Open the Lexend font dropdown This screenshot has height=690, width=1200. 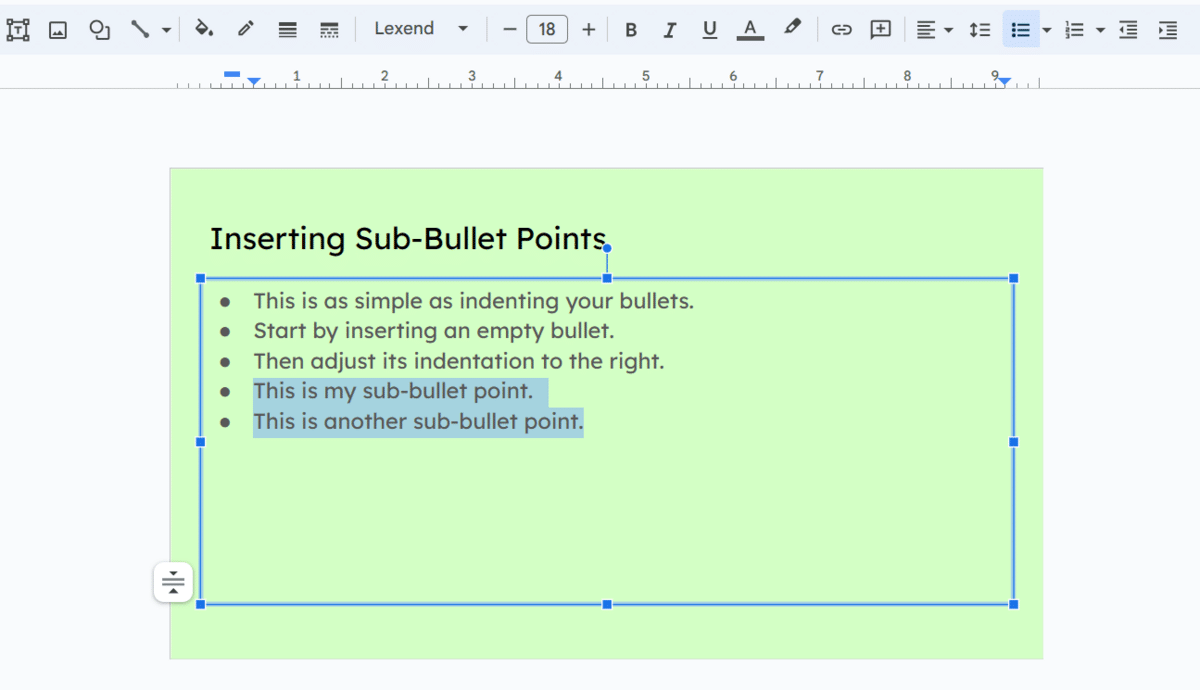click(420, 29)
